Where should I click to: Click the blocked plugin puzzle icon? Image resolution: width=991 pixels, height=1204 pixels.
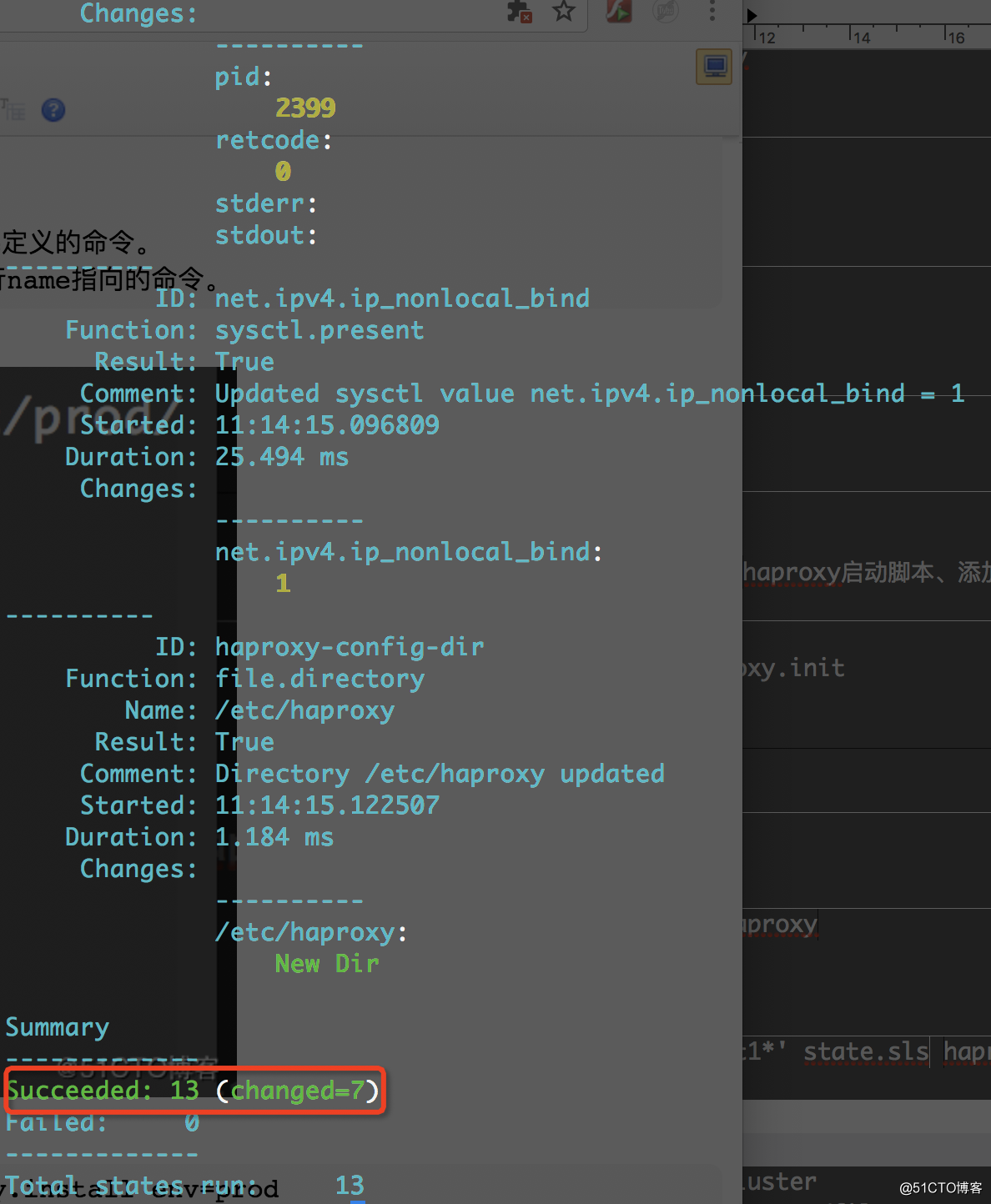point(520,11)
